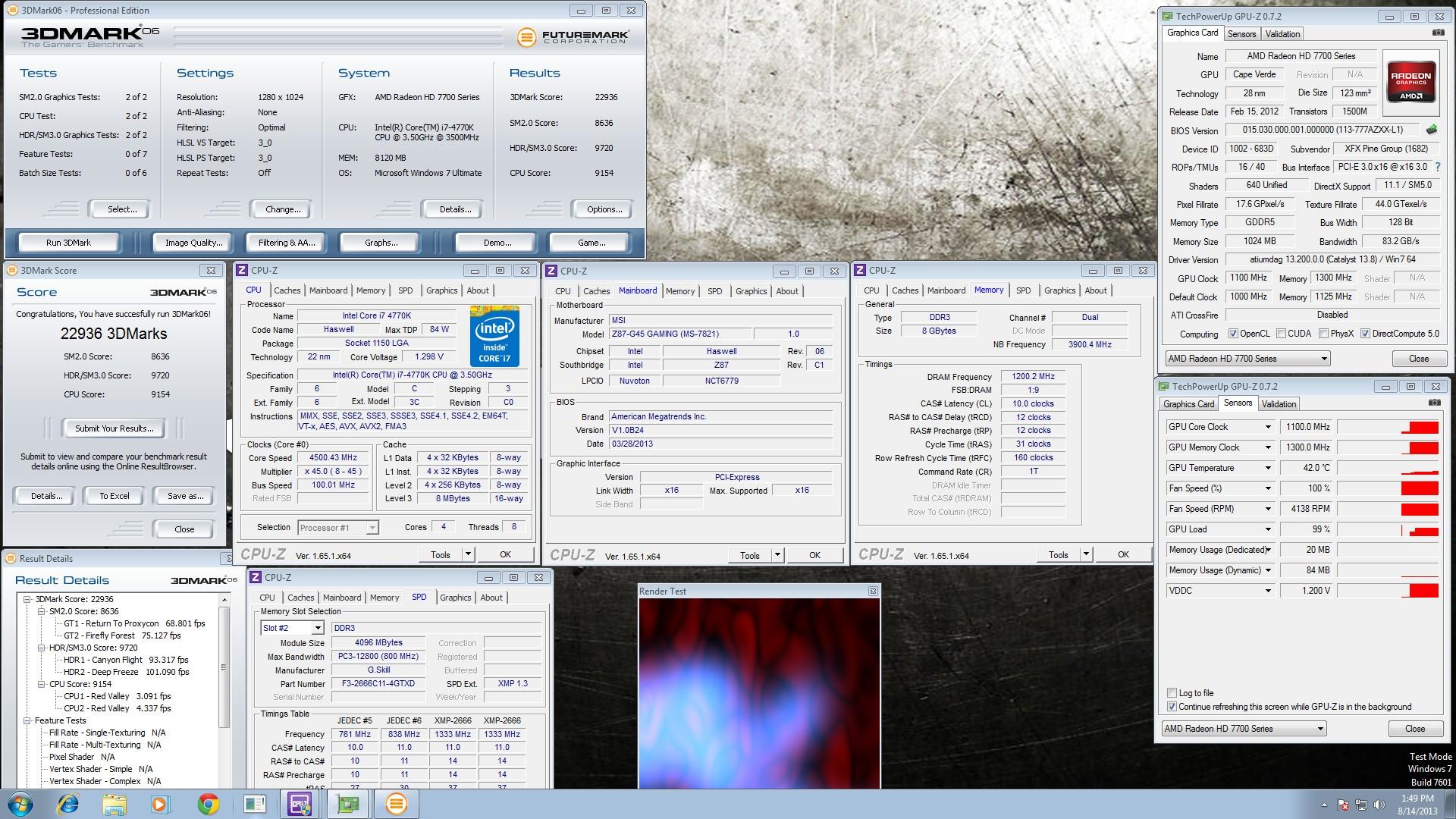Click the camera screenshot icon in GPU-Z Graphics Card window
This screenshot has height=819, width=1456.
[1437, 33]
